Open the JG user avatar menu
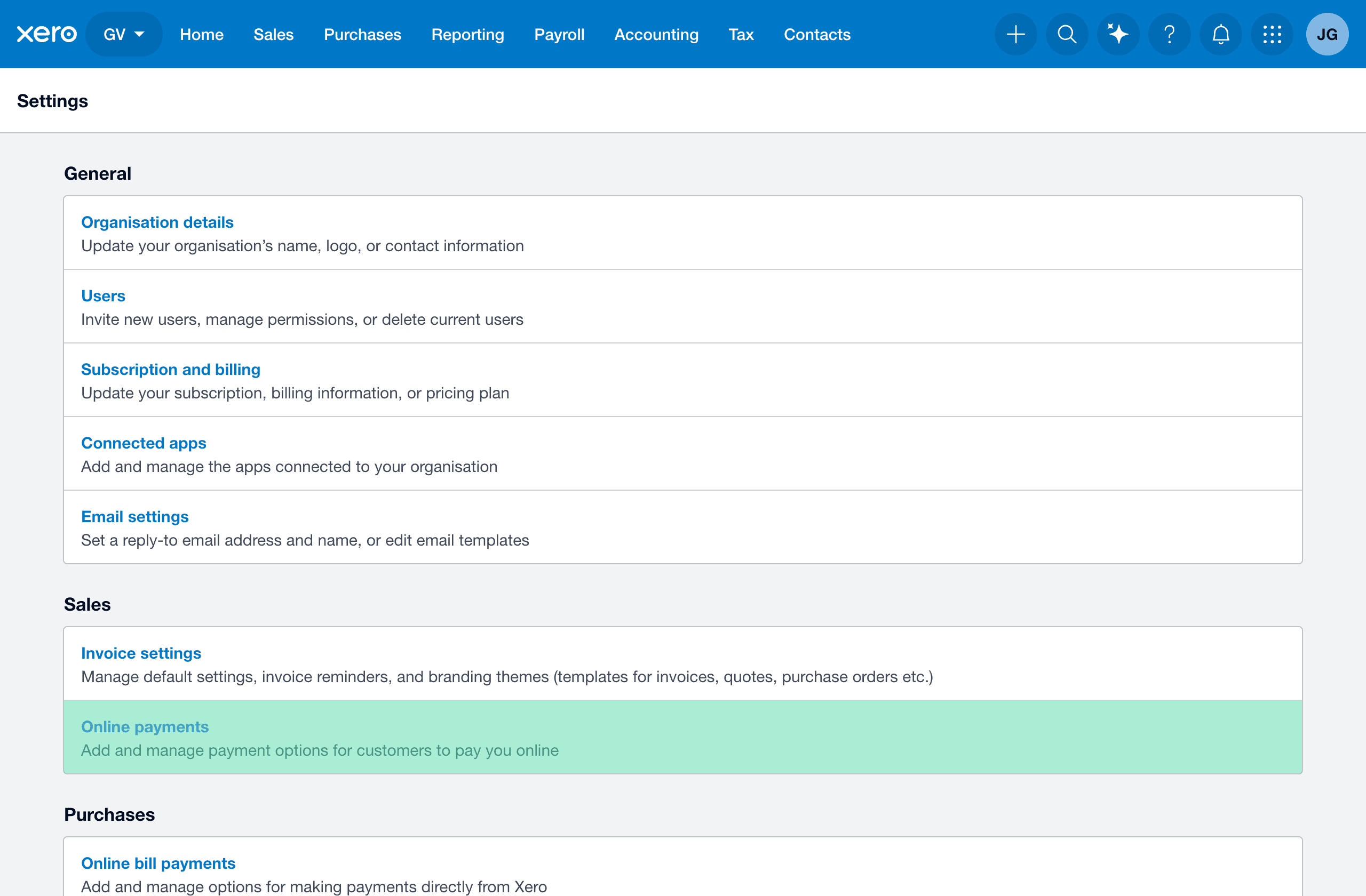This screenshot has width=1366, height=896. click(x=1327, y=35)
